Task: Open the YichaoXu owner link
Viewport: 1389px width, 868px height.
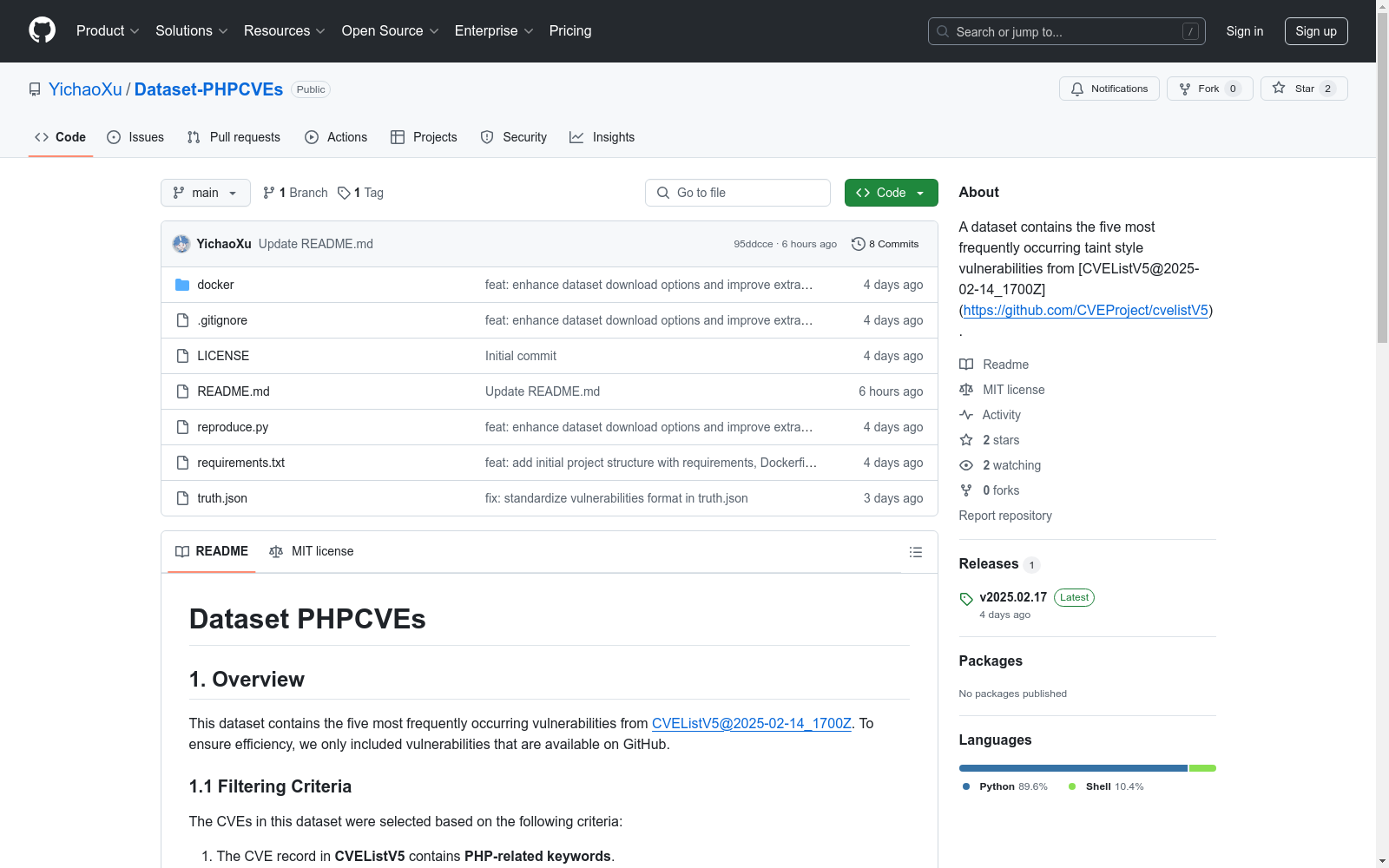Action: point(85,89)
